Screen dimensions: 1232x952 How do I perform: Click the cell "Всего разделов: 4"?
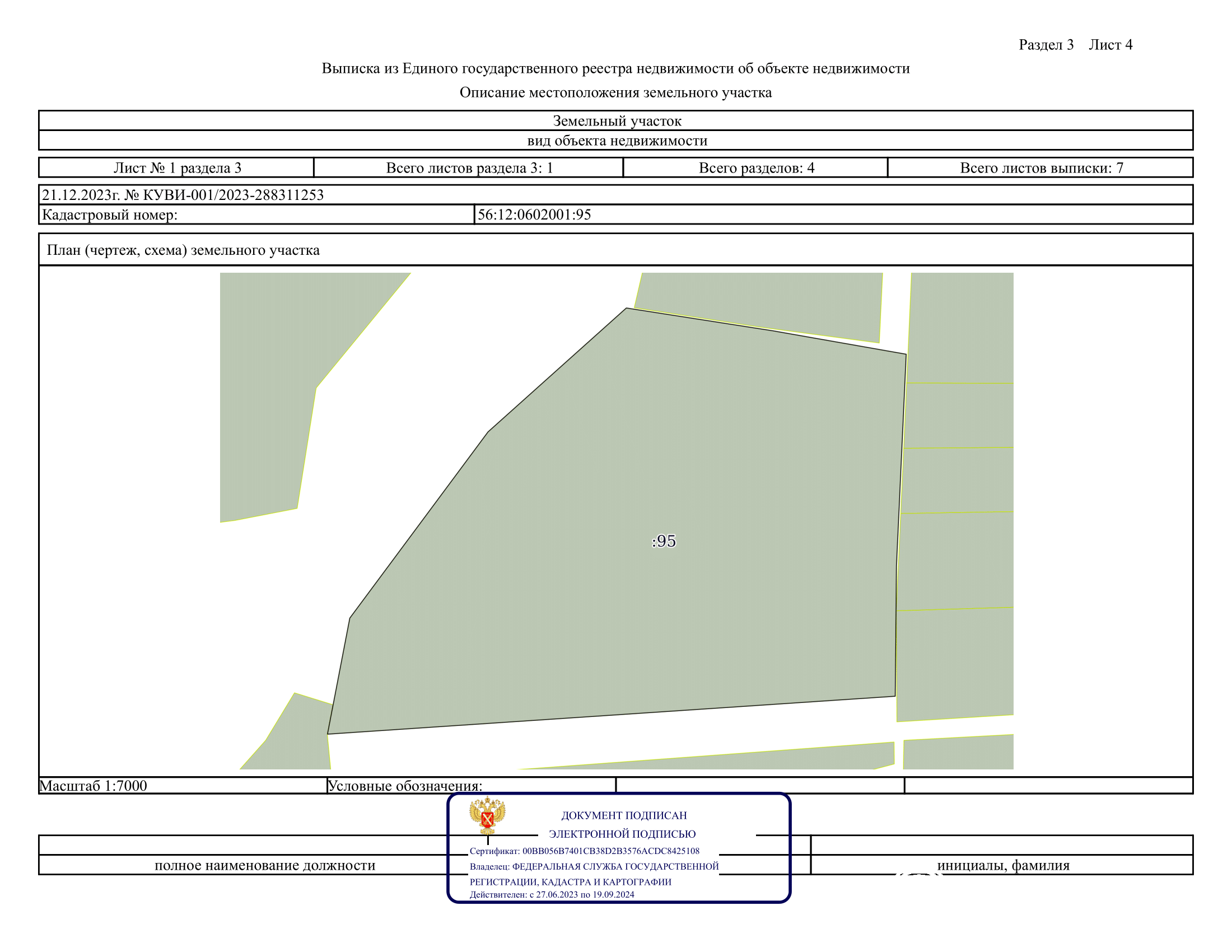[x=756, y=167]
